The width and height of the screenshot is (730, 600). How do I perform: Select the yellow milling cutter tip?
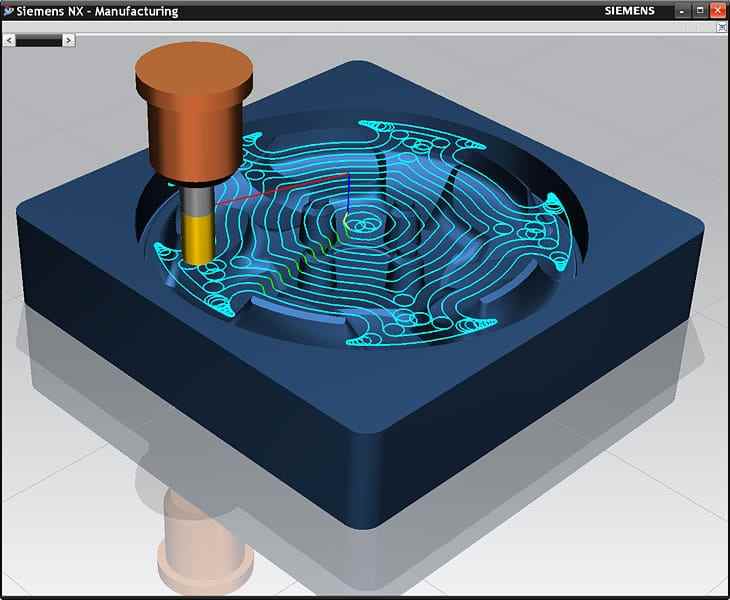[x=200, y=240]
